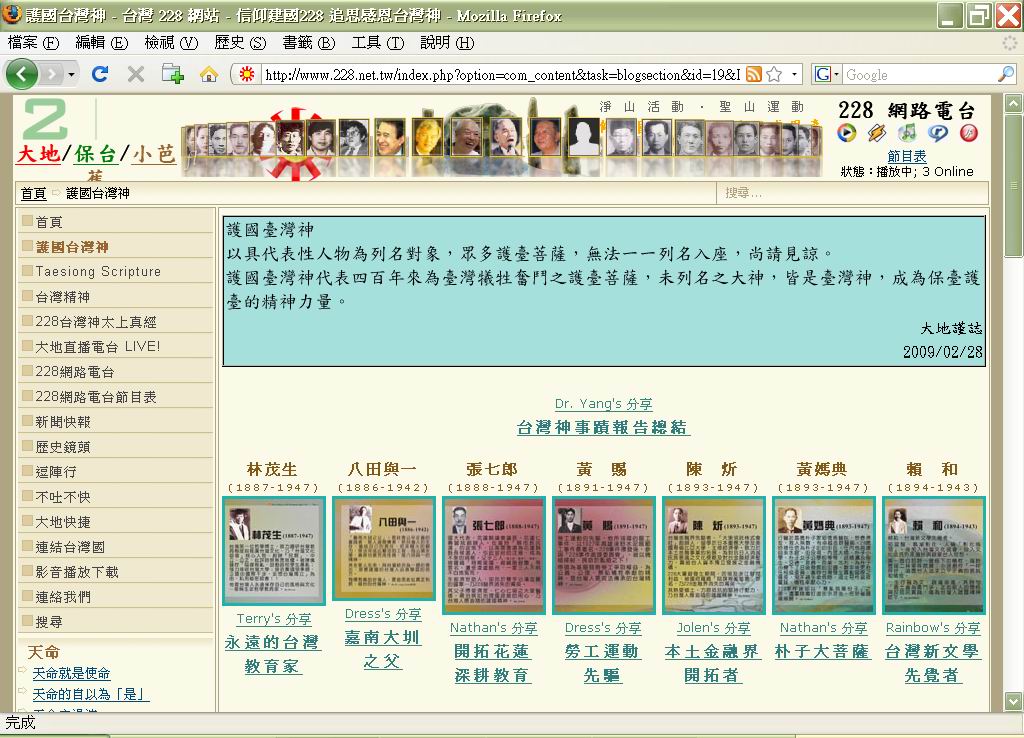Open the back/forward history dropdown arrow

[x=71, y=74]
